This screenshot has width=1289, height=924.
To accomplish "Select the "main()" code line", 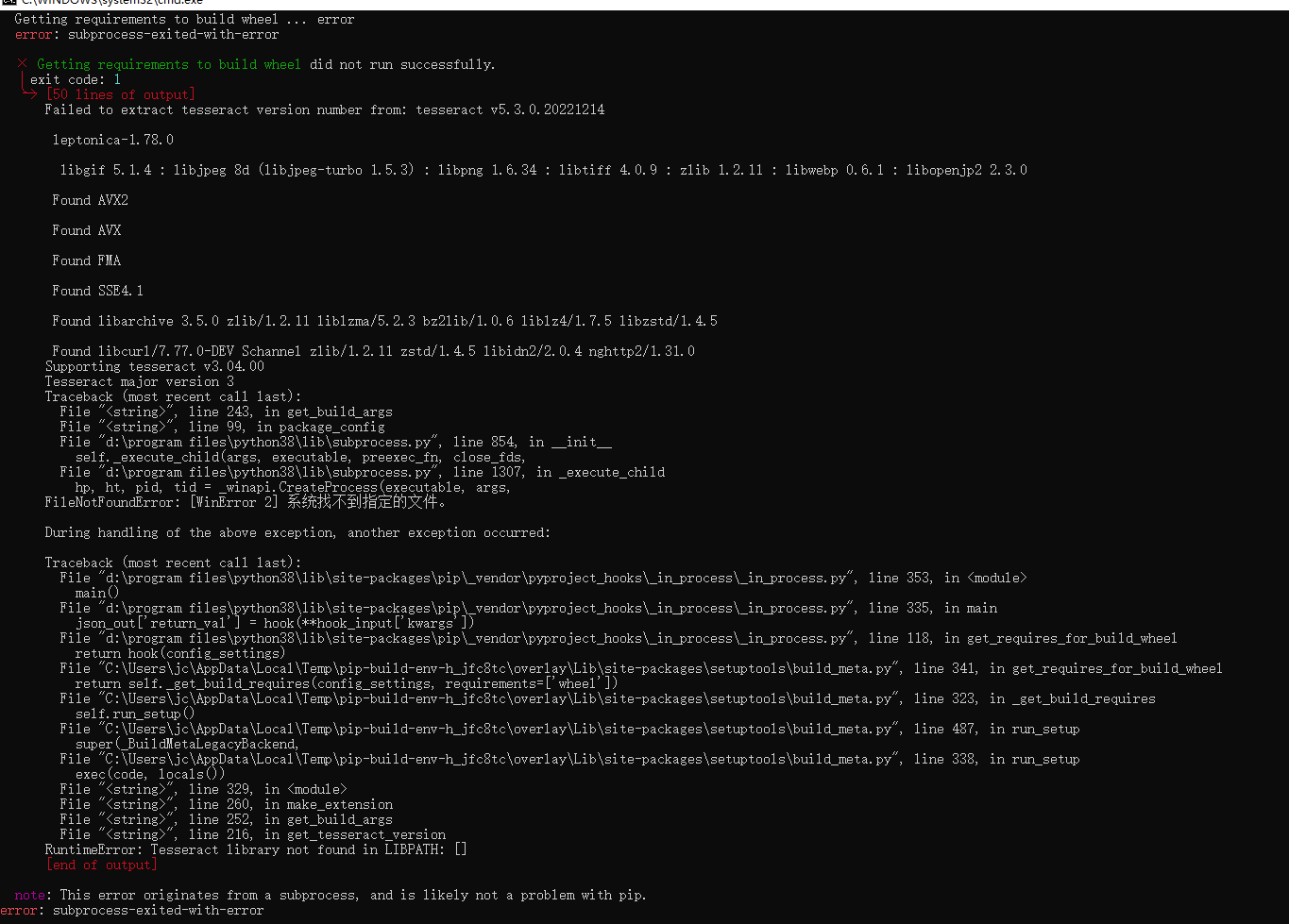I will [x=97, y=593].
